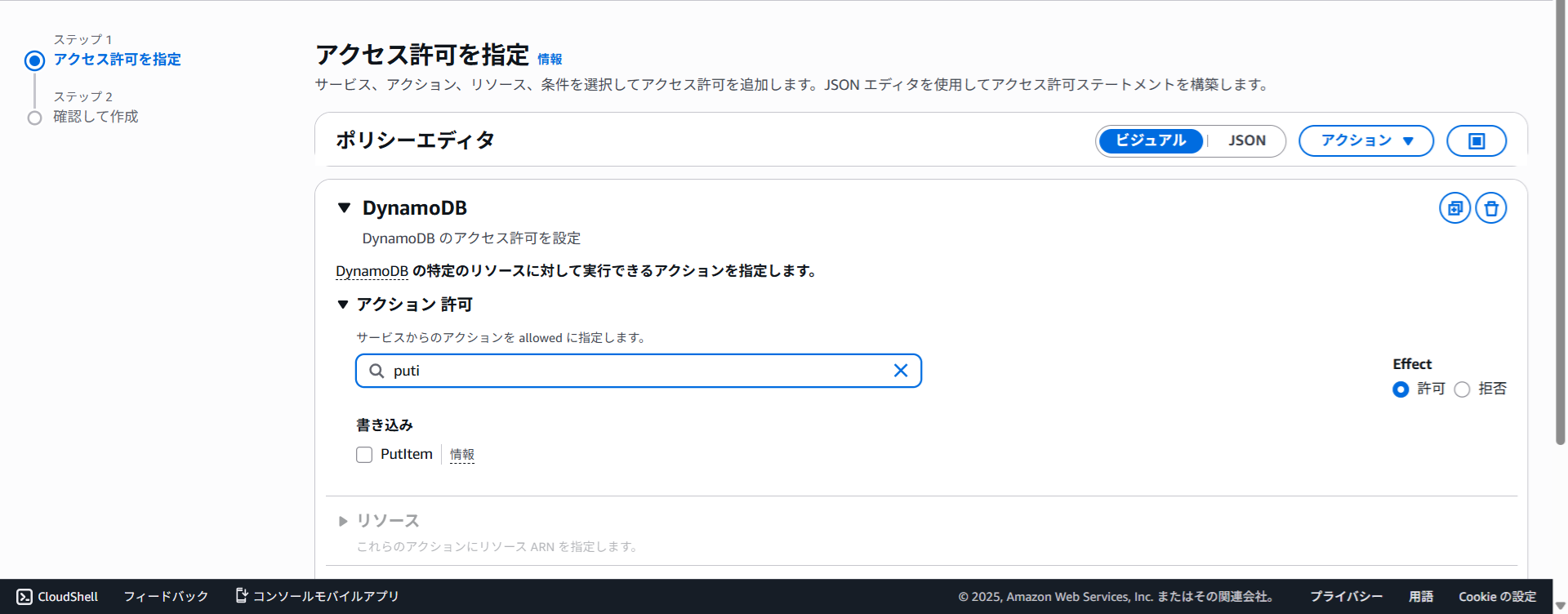Click the duplicate DynamoDB statement icon
Screen dimensions: 1568x614
(x=1454, y=208)
